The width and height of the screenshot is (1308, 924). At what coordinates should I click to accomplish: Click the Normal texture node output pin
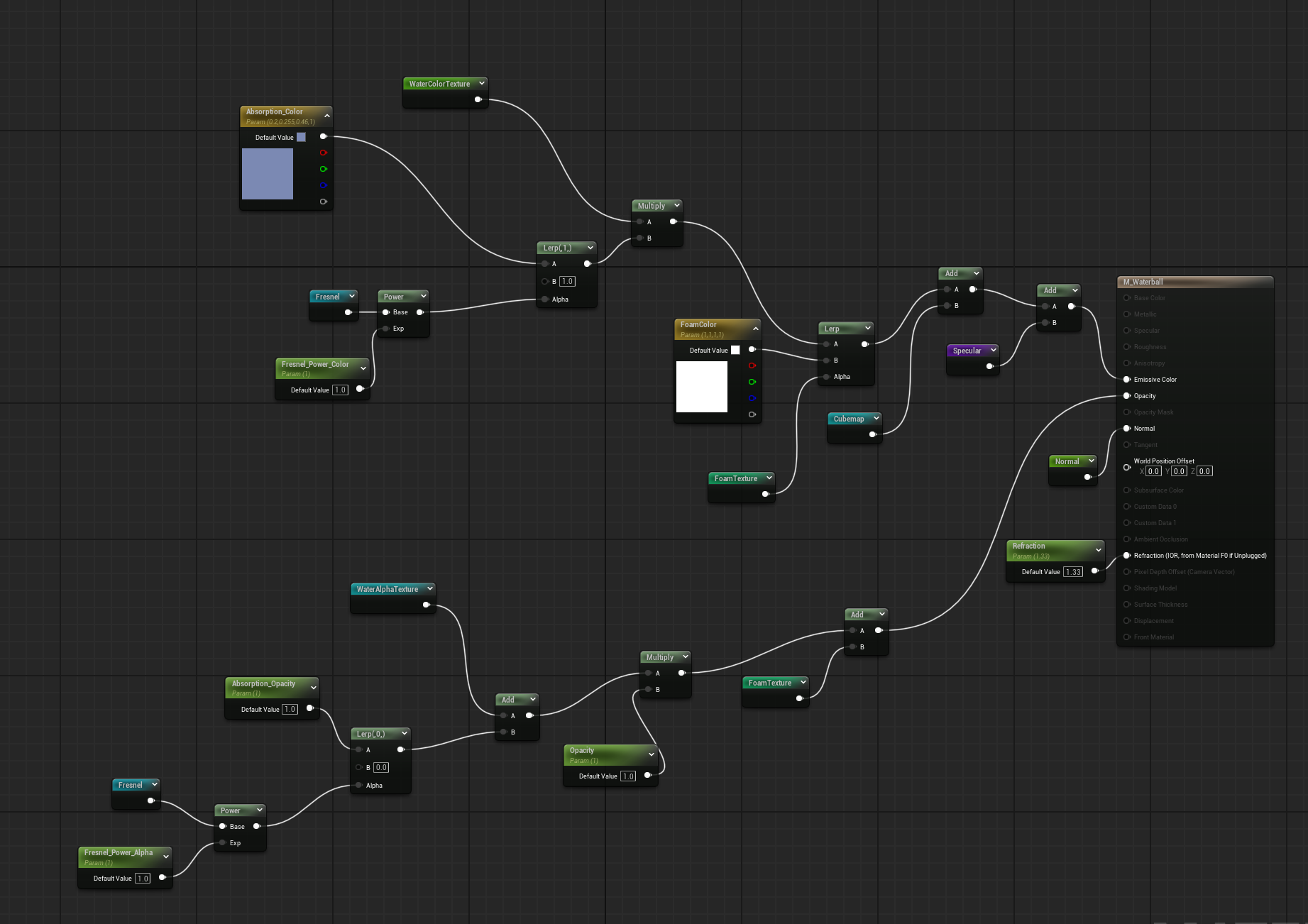click(1088, 477)
